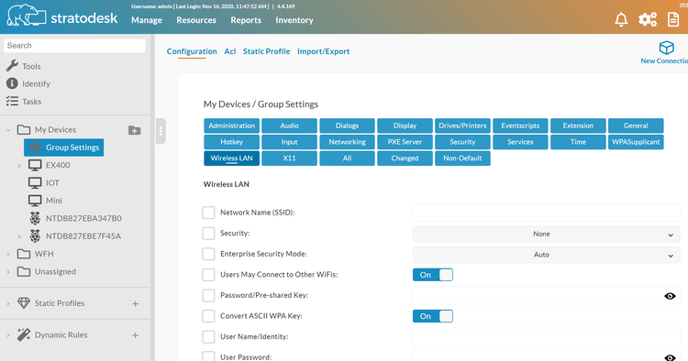
Task: Click the gear icon in Group Settings
Action: point(35,147)
